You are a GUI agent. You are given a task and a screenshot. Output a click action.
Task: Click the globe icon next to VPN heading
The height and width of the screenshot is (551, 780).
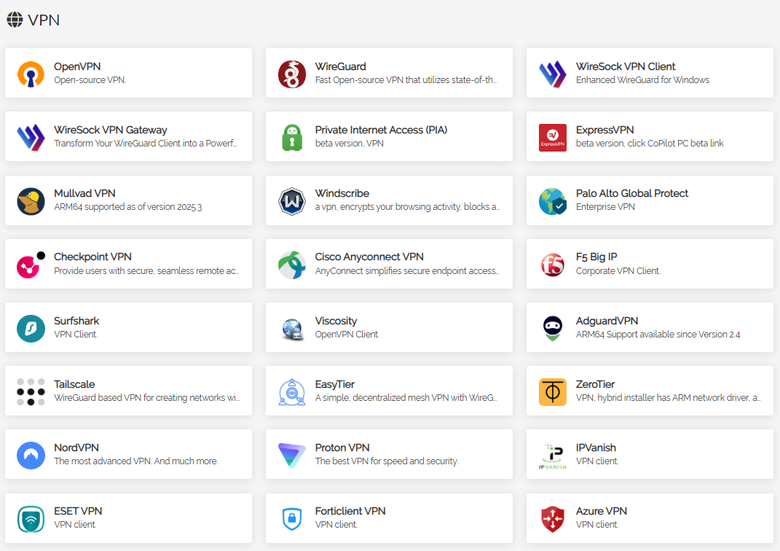pos(14,19)
